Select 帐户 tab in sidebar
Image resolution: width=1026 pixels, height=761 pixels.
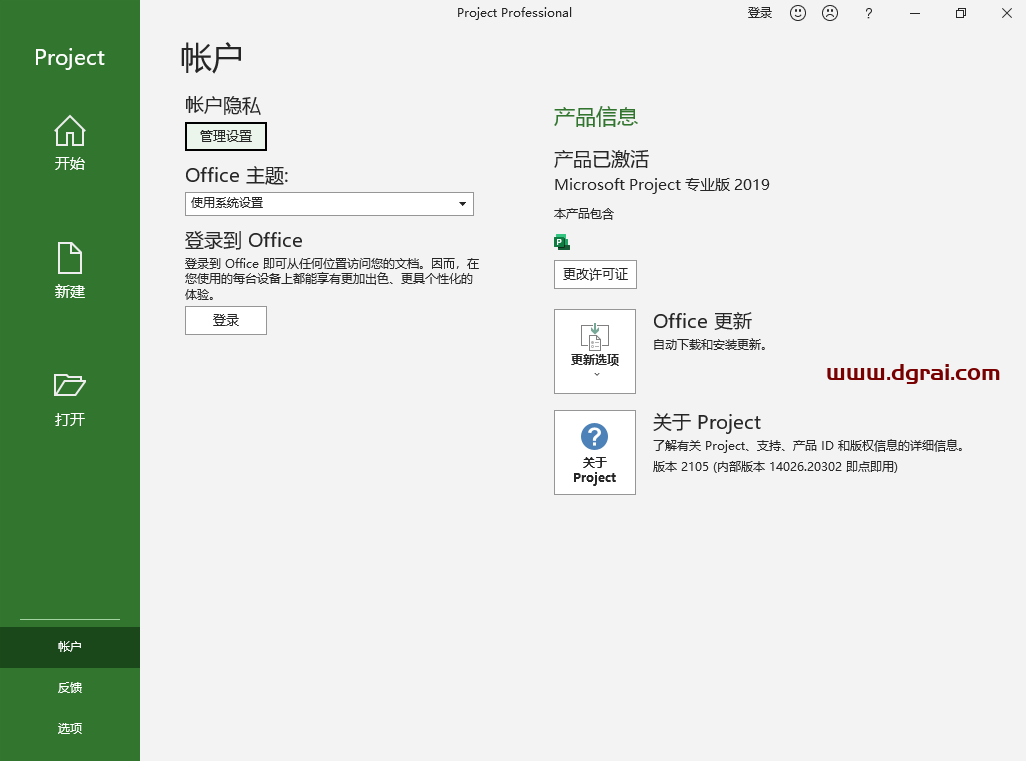(x=70, y=647)
